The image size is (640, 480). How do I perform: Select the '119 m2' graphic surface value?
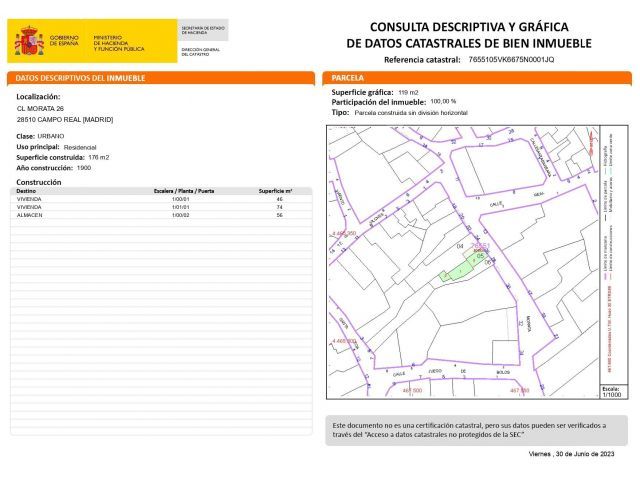(x=408, y=93)
